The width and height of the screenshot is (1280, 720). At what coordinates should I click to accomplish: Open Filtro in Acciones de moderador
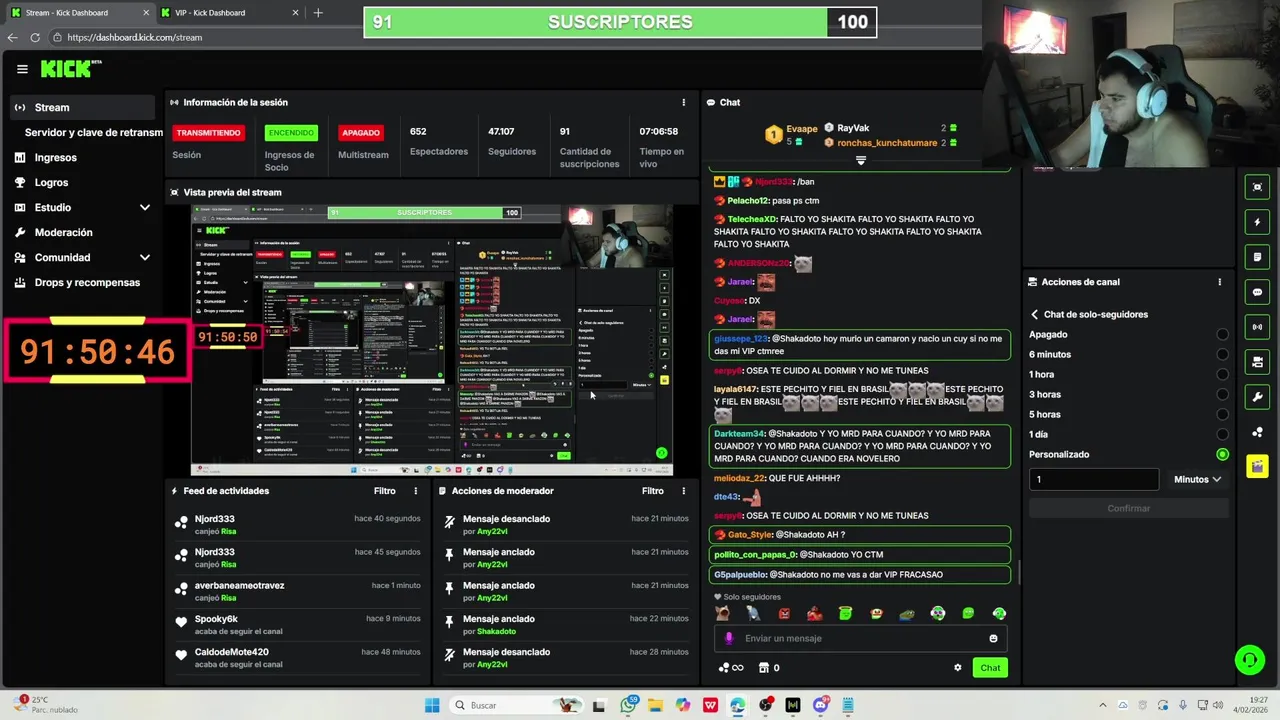click(x=652, y=491)
